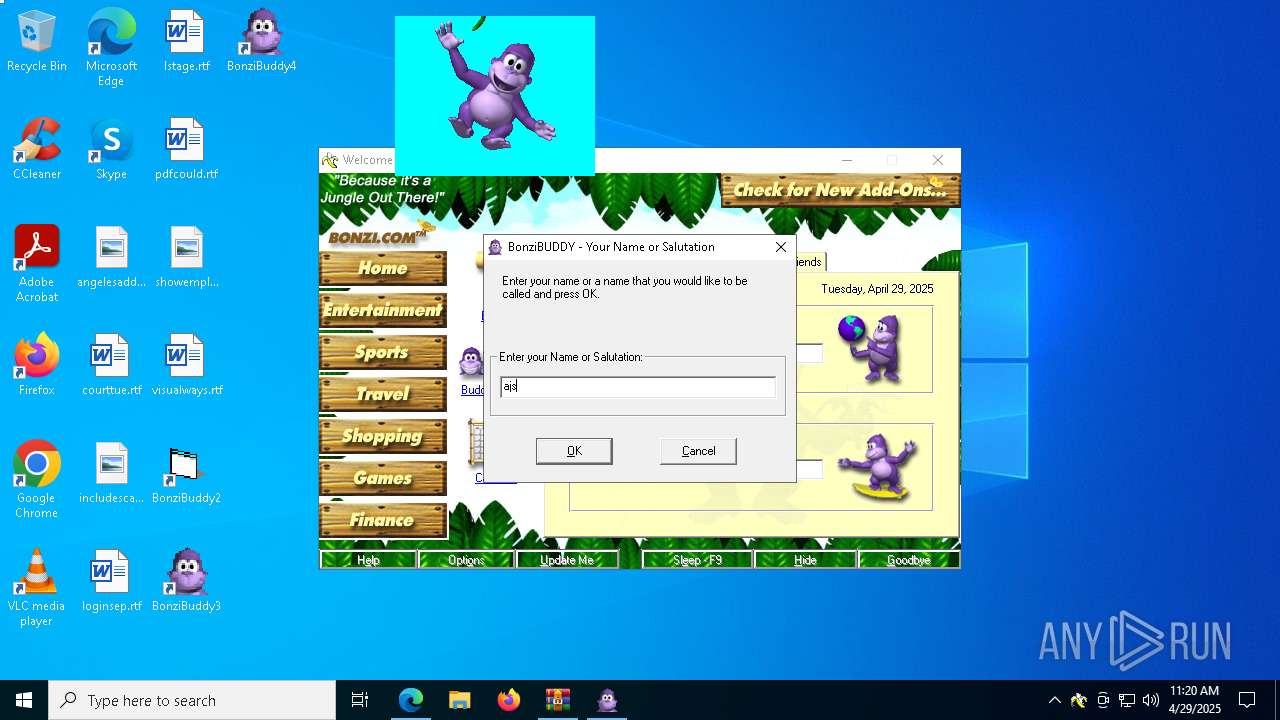
Task: Open the Shopping section
Action: click(x=383, y=436)
